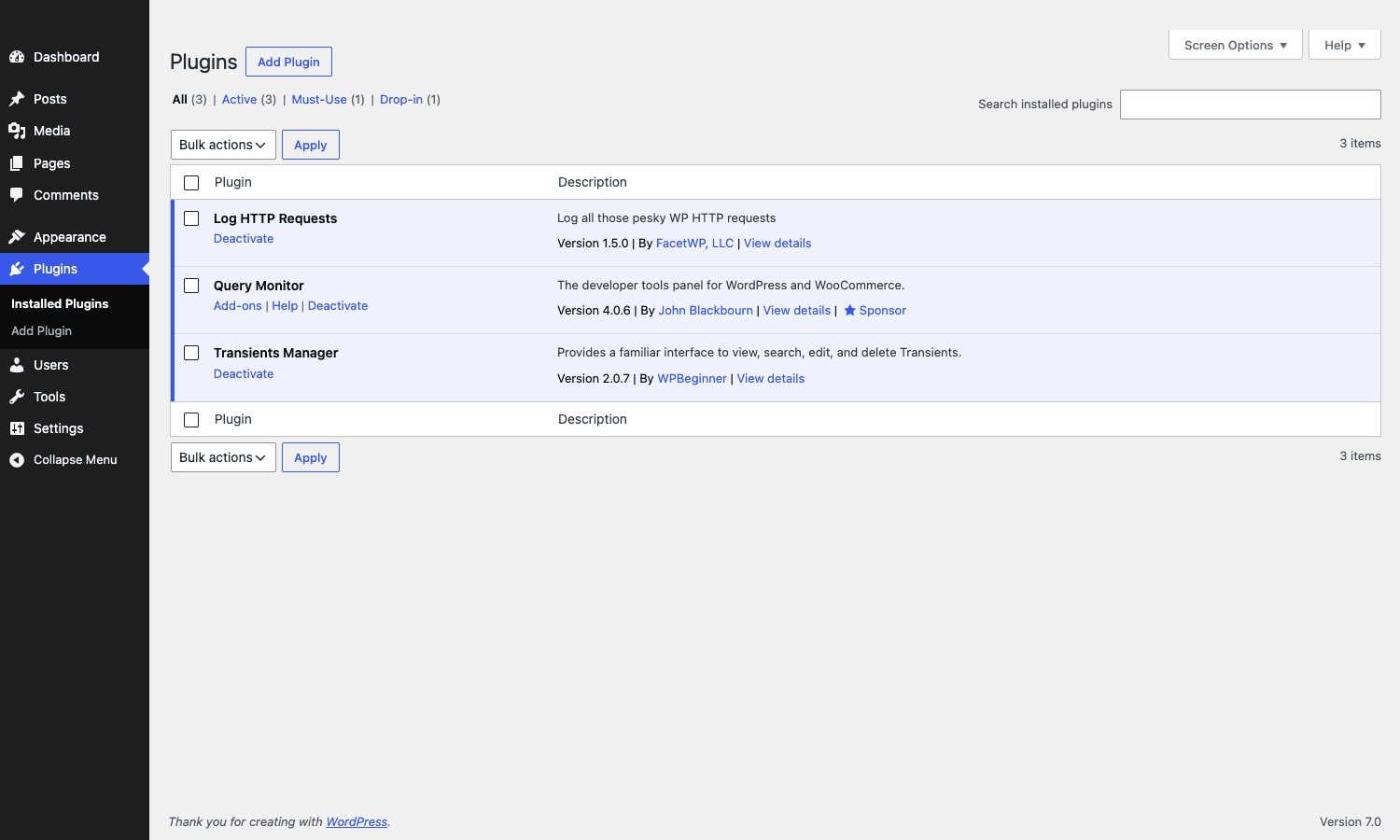Open the WordPress footer link
This screenshot has height=840, width=1400.
(x=357, y=821)
